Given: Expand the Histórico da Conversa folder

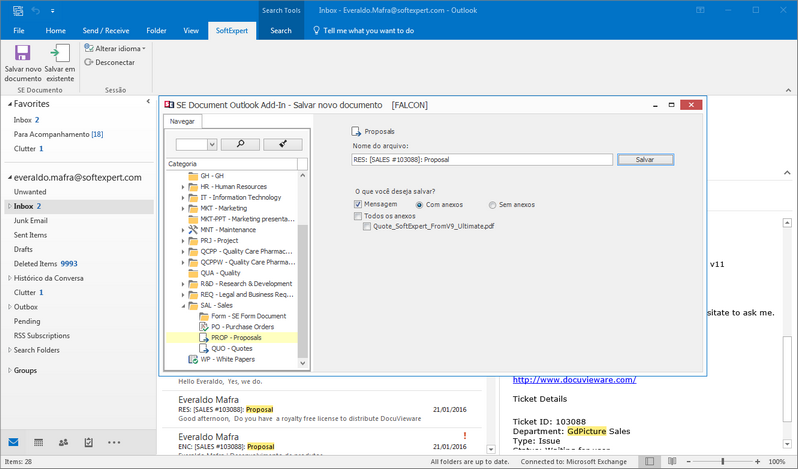Looking at the screenshot, I should pos(9,278).
